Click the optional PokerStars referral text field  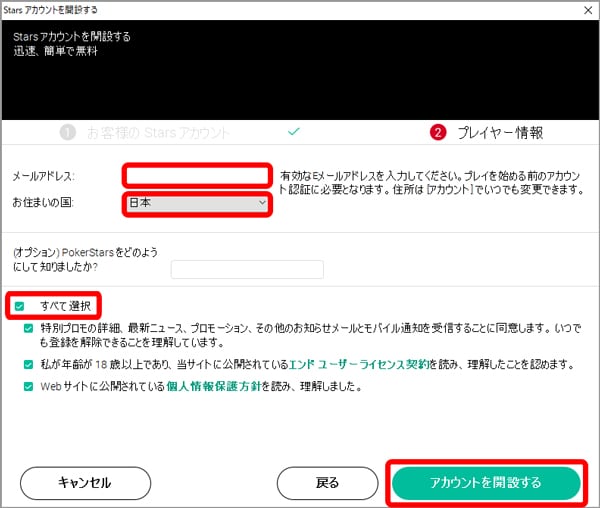(x=247, y=269)
